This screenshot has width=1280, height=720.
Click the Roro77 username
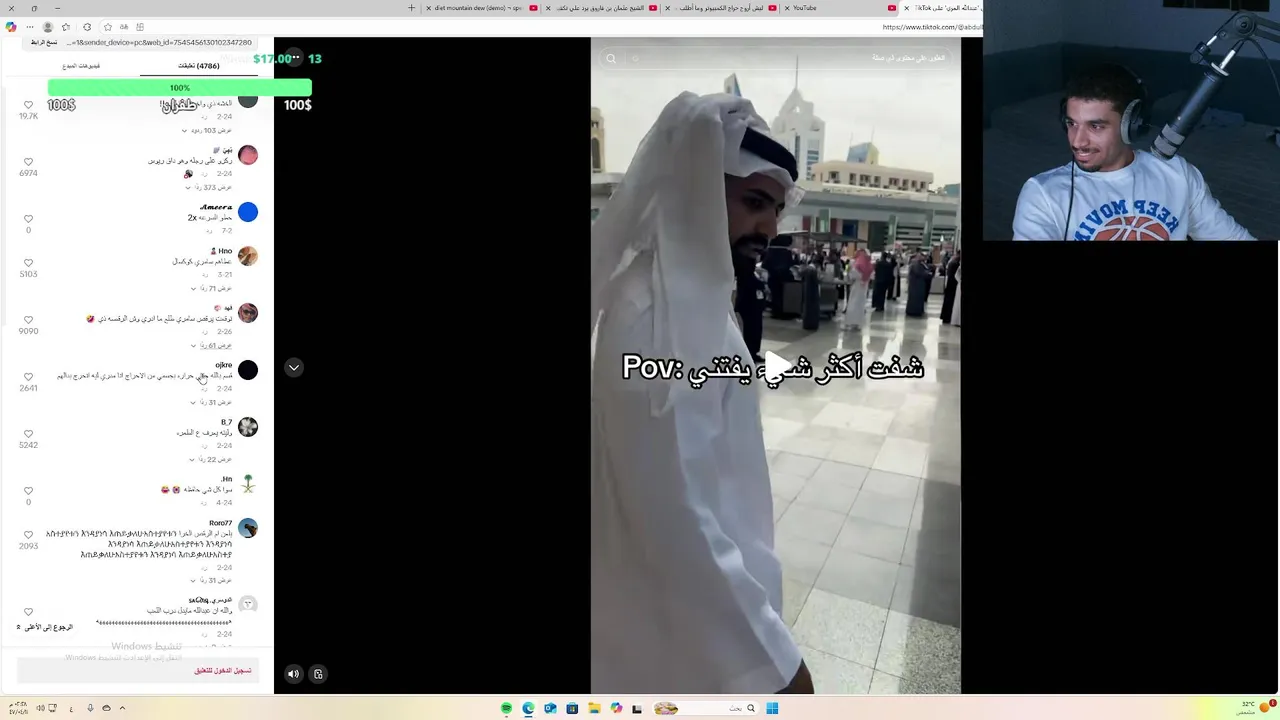[221, 523]
